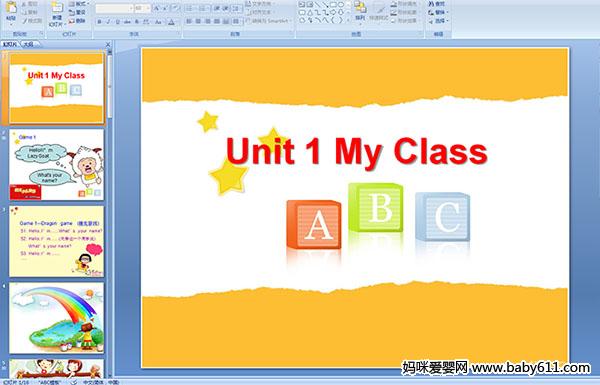Open the Paragraph group dialog launcher
The image size is (600, 385).
[x=292, y=34]
